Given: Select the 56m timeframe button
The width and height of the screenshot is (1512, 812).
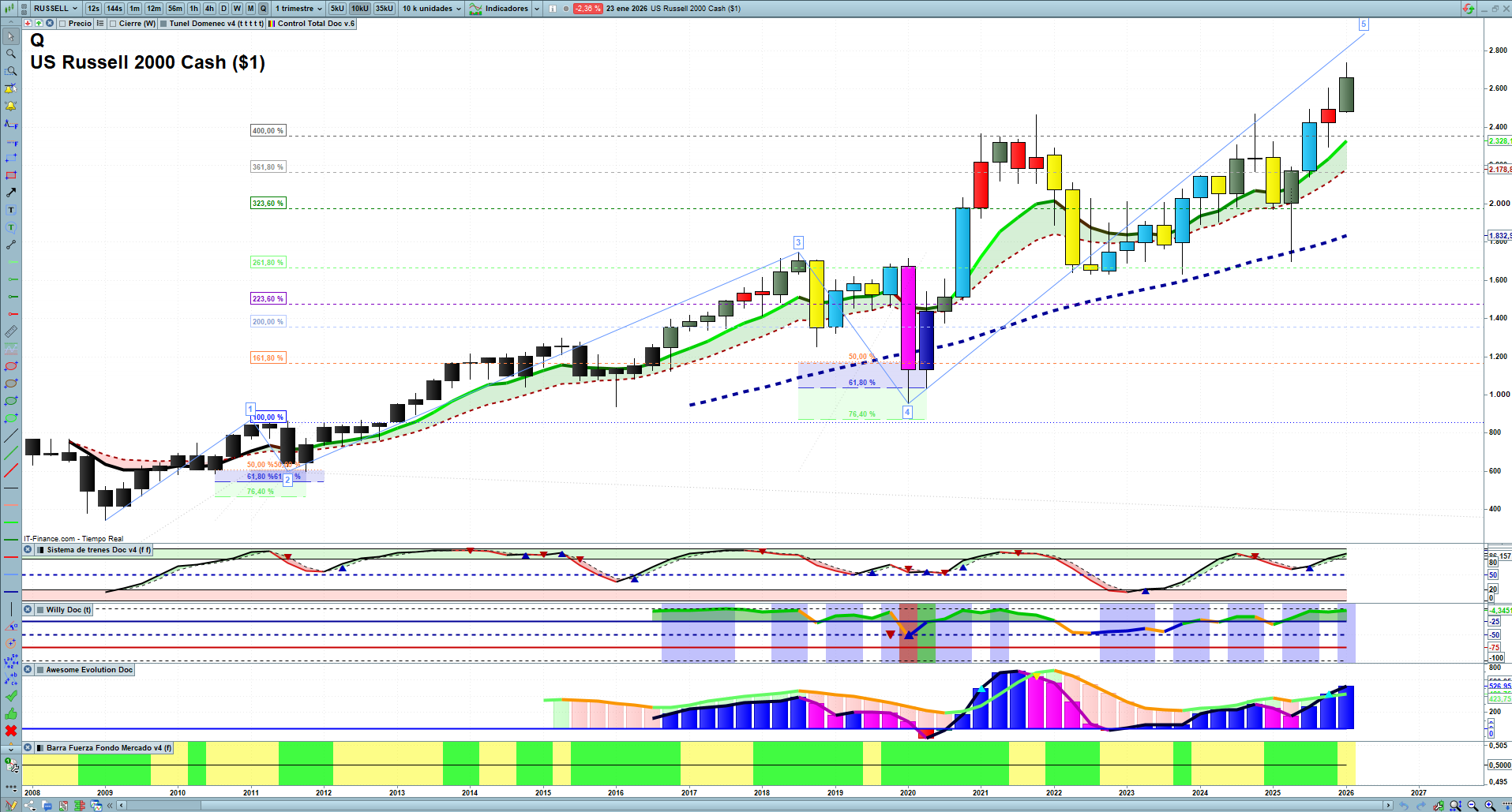Looking at the screenshot, I should [175, 9].
